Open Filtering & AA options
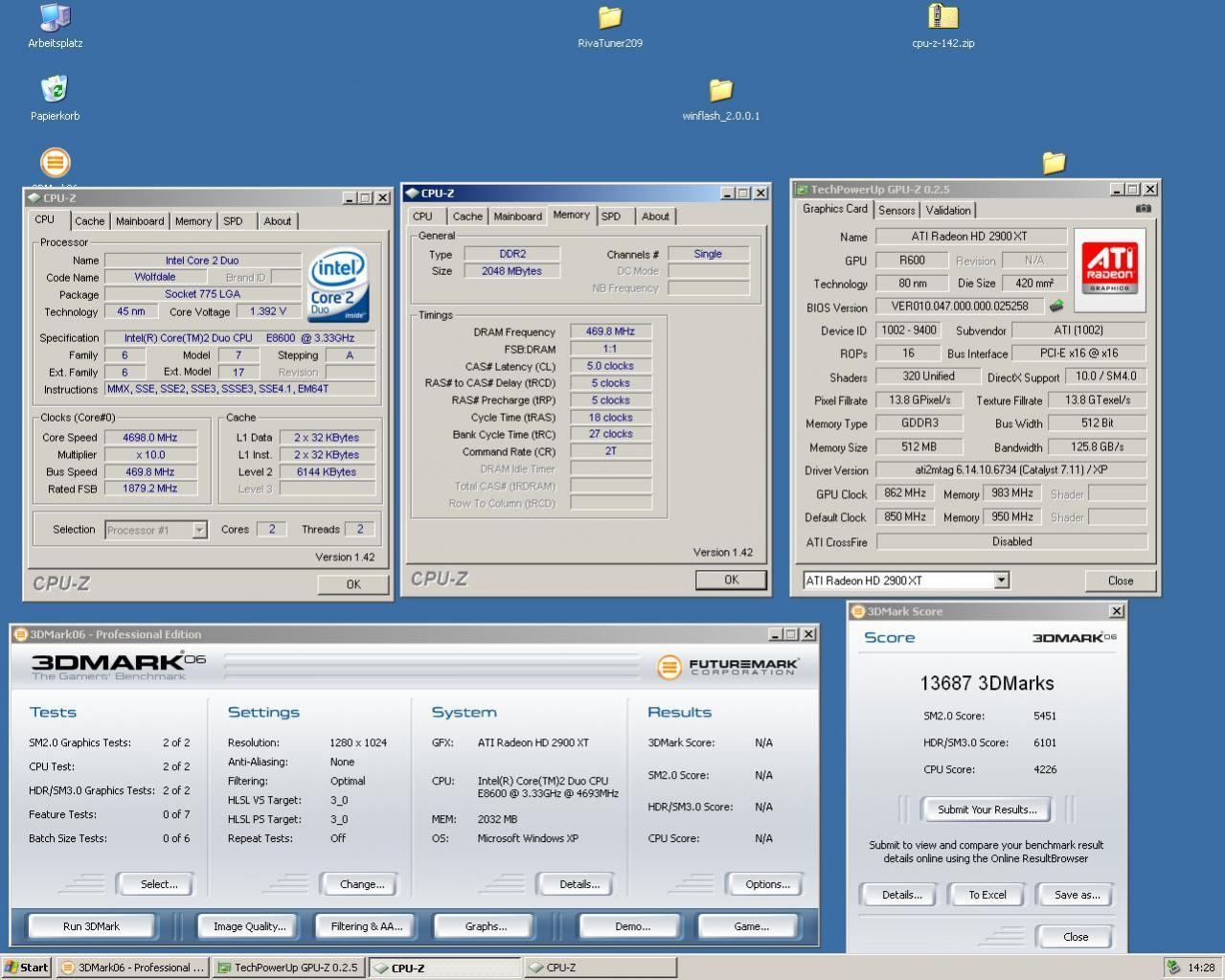Image resolution: width=1225 pixels, height=980 pixels. click(367, 926)
